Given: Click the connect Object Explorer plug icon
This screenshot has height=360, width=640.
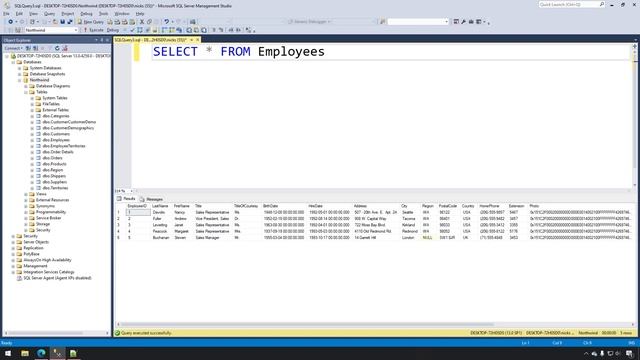Looking at the screenshot, I should (x=28, y=48).
